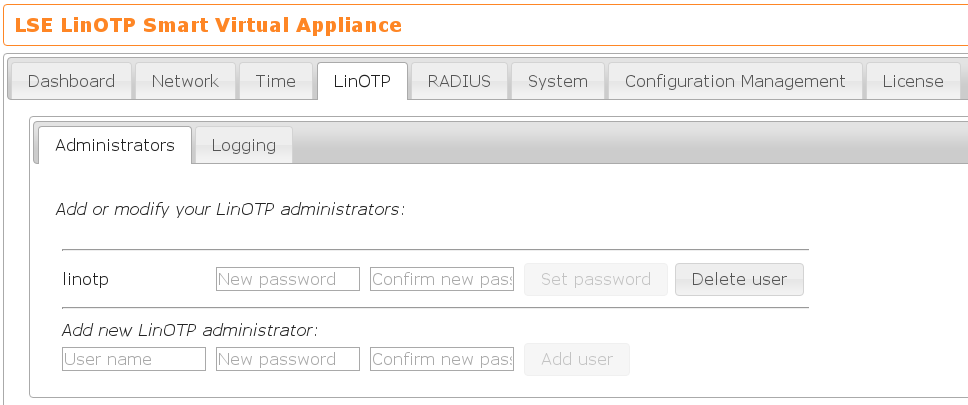Open the Dashboard tab

pyautogui.click(x=71, y=82)
